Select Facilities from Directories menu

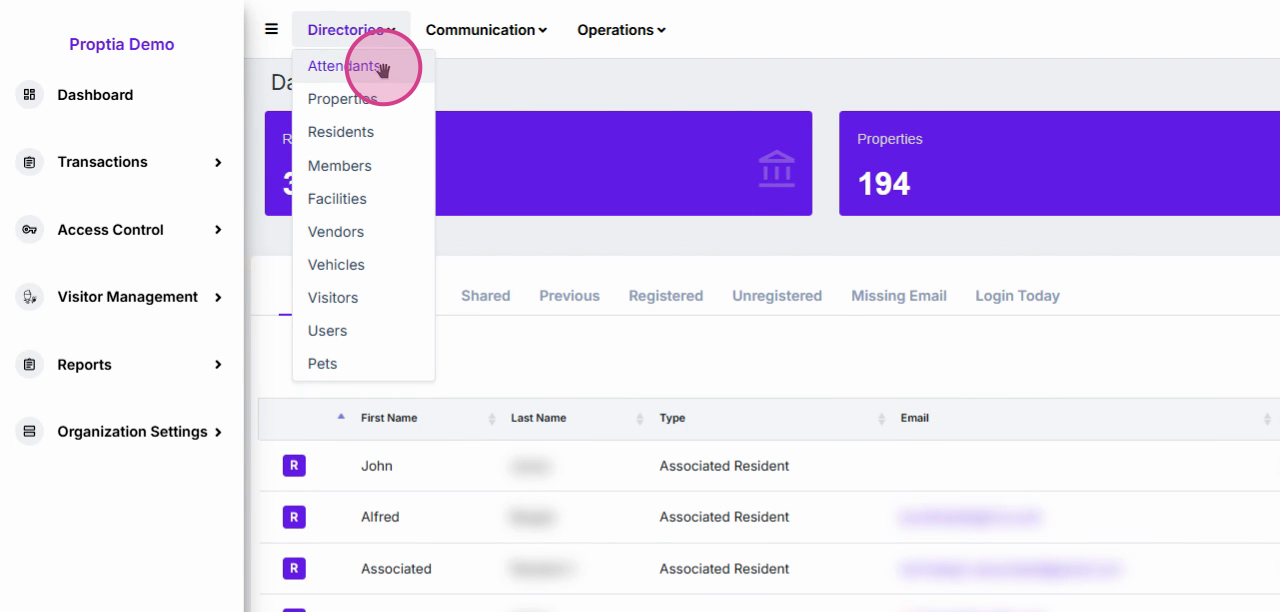coord(363,199)
